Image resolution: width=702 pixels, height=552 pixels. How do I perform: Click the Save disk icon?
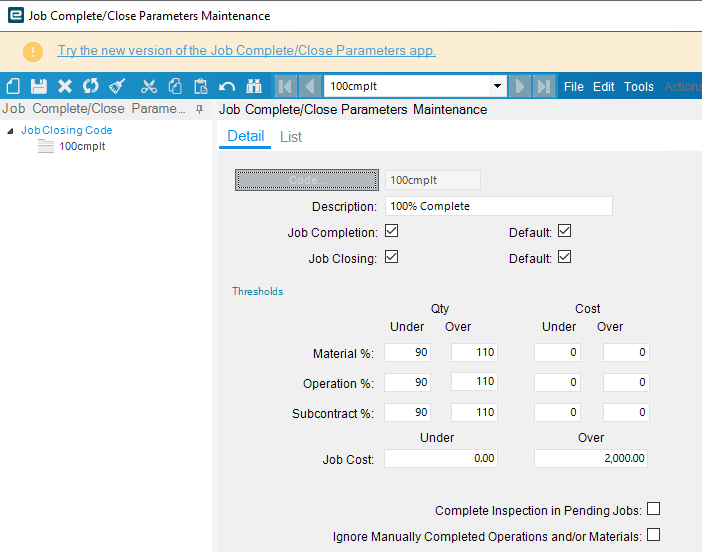tap(39, 86)
